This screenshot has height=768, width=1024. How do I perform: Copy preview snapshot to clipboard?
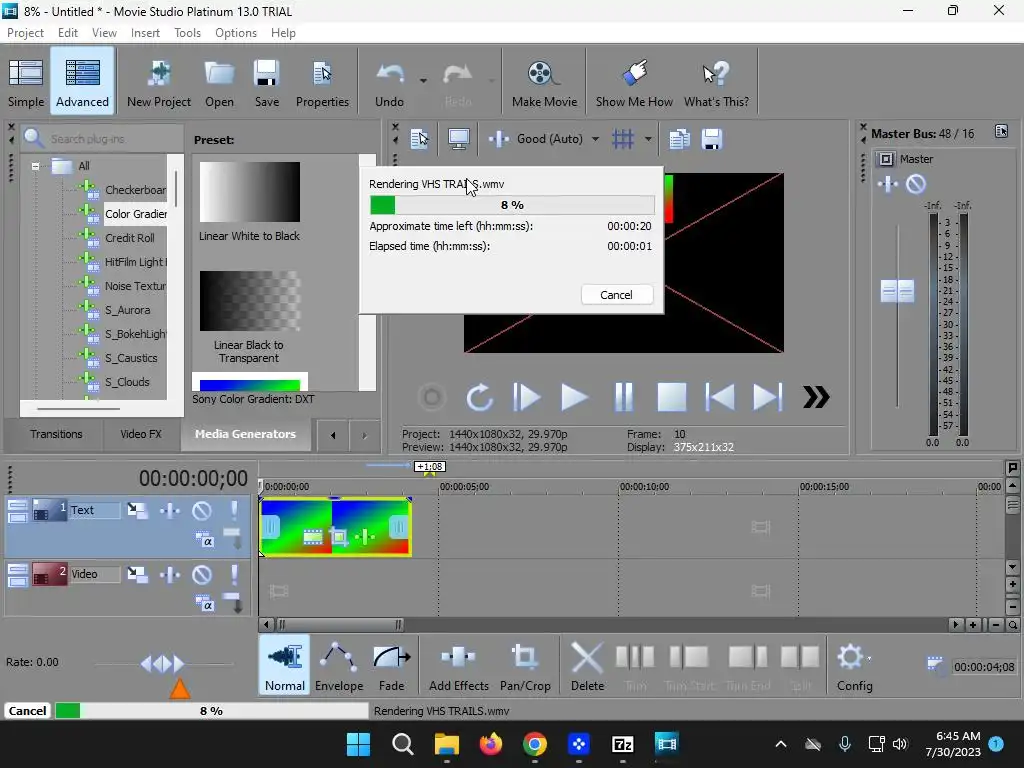pos(679,139)
